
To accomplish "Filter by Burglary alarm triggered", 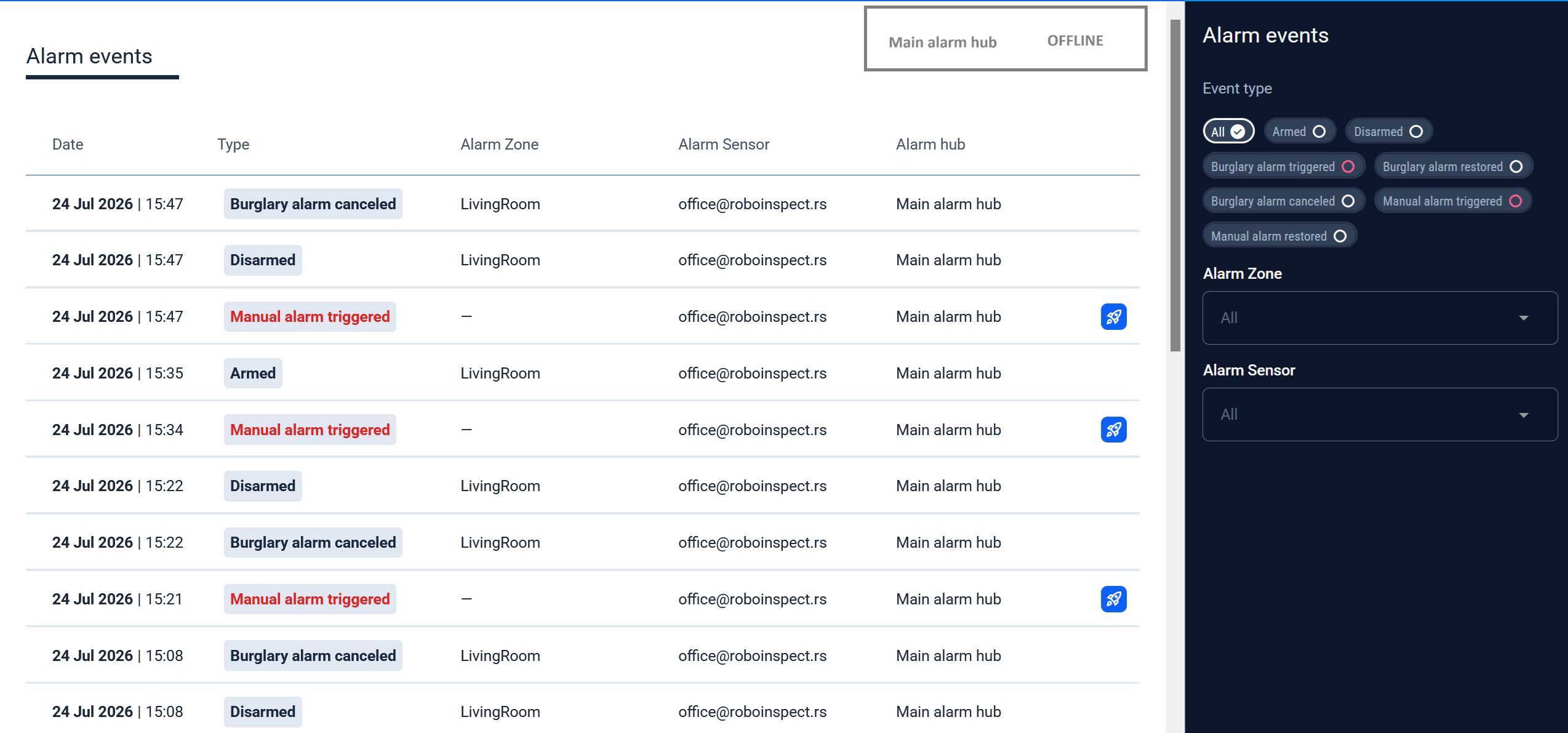I will pyautogui.click(x=1283, y=166).
